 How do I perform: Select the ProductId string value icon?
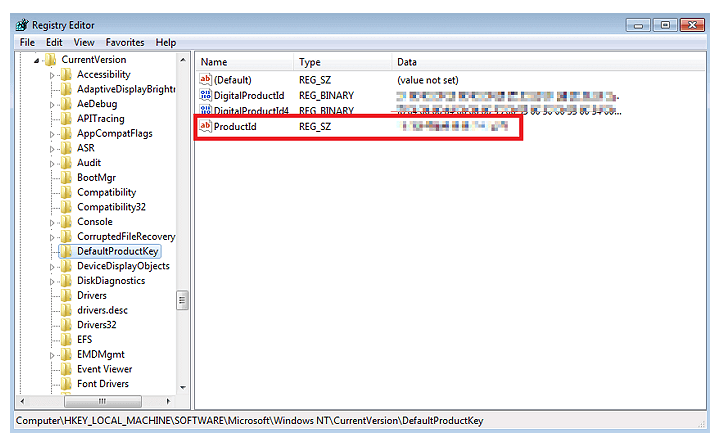coord(206,127)
